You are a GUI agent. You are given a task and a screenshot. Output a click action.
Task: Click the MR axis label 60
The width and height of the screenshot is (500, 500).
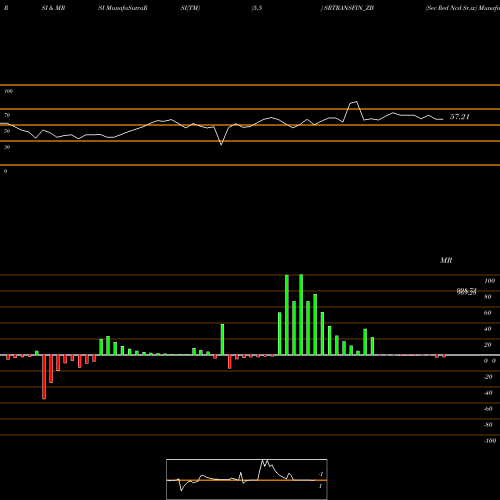coord(487,313)
